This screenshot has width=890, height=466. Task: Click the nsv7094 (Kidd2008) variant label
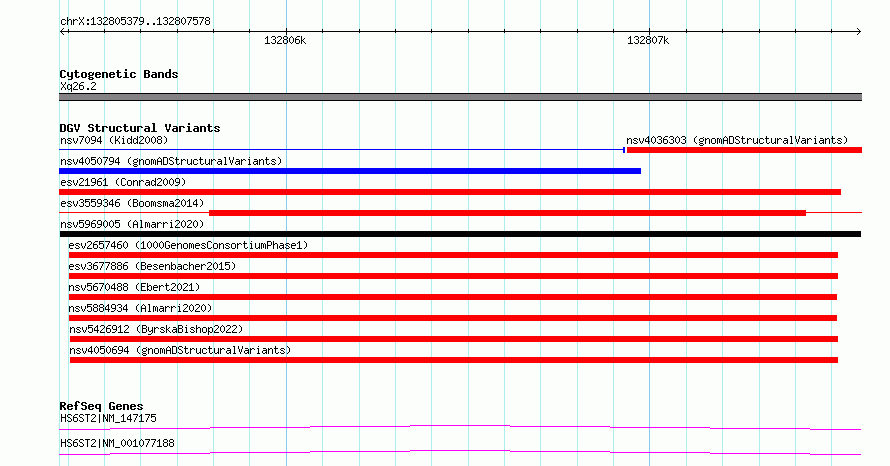114,140
